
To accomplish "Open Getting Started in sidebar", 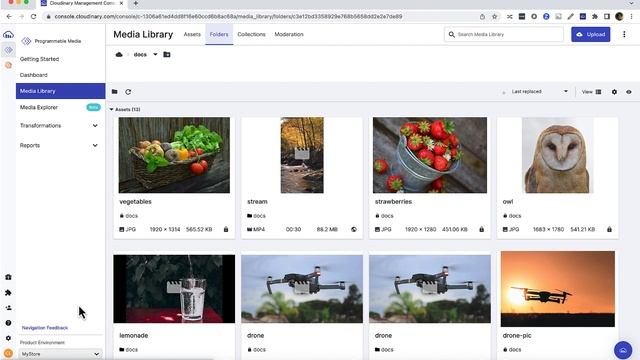I will coord(39,59).
